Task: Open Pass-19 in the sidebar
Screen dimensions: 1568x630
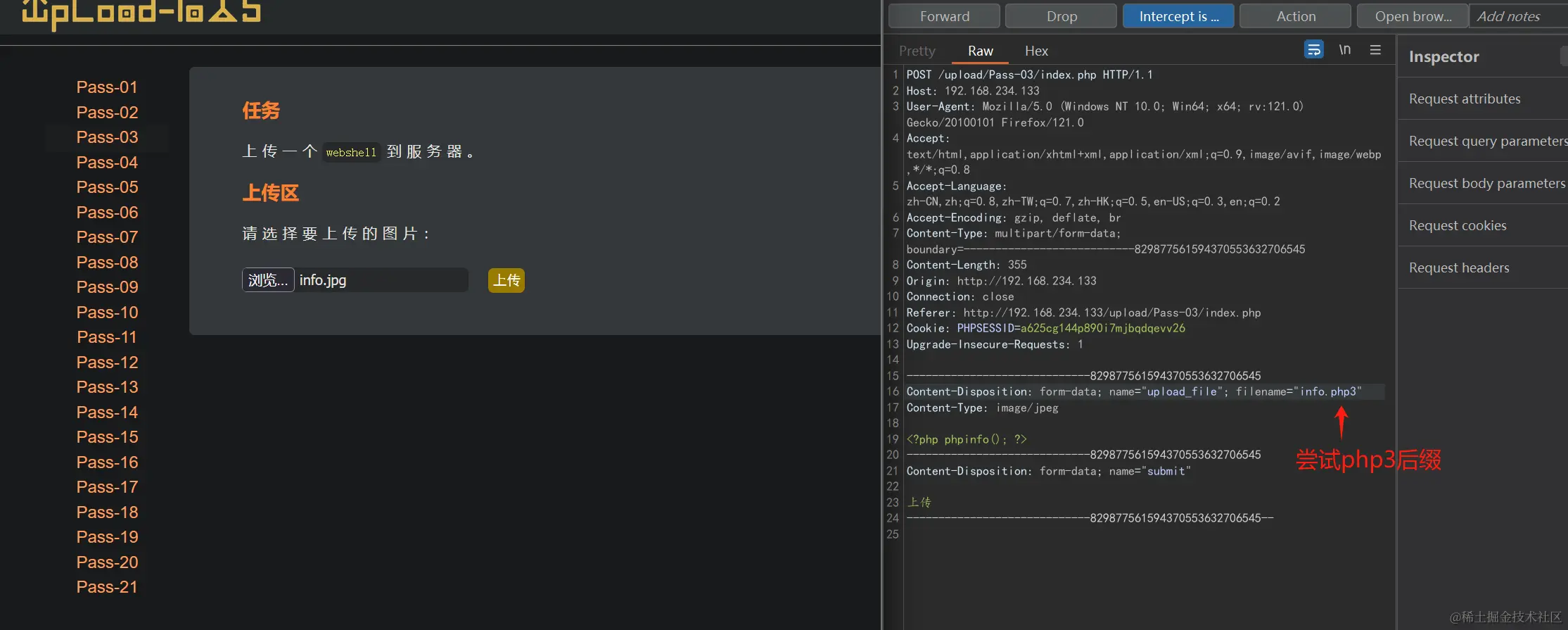Action: click(107, 537)
